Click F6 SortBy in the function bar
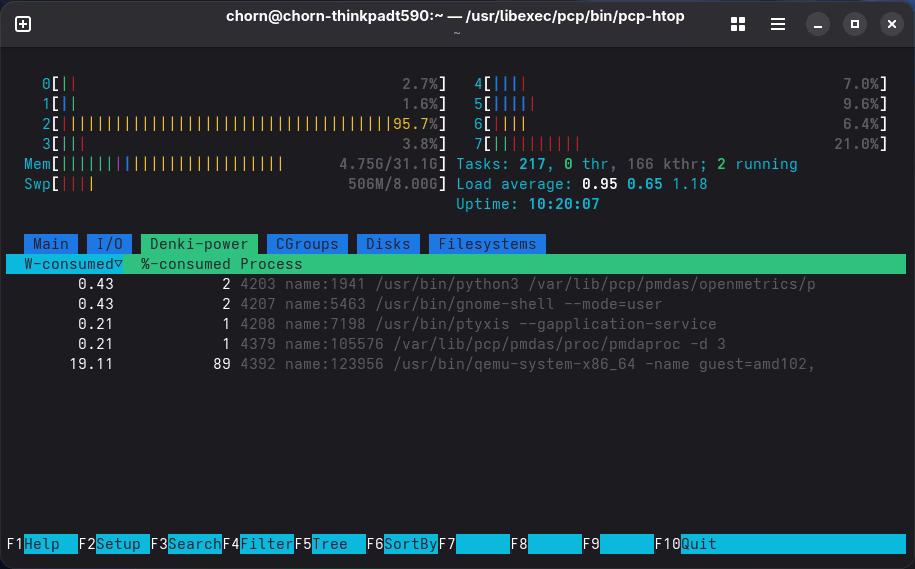This screenshot has width=915, height=569. [402, 544]
